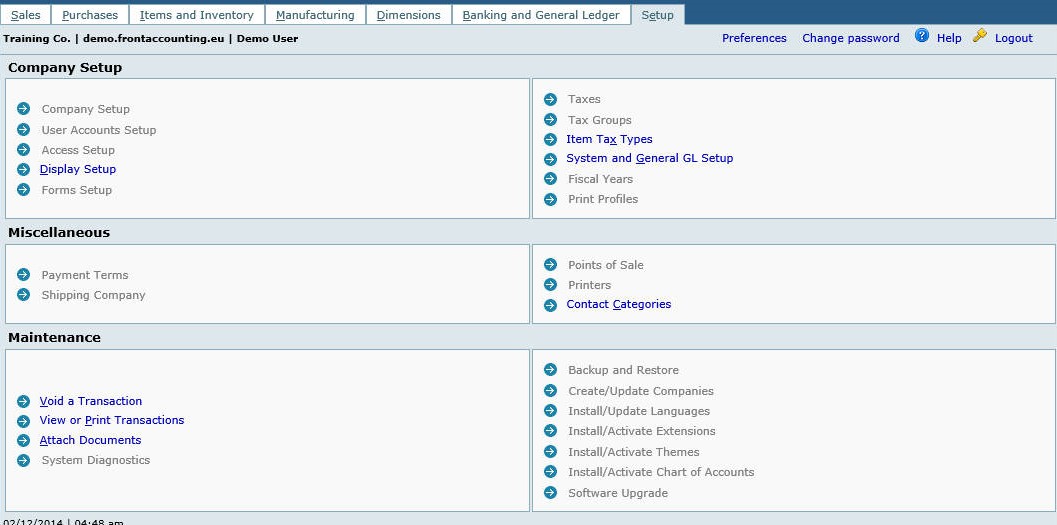The image size is (1057, 525).
Task: Open the Preferences link
Action: click(754, 38)
